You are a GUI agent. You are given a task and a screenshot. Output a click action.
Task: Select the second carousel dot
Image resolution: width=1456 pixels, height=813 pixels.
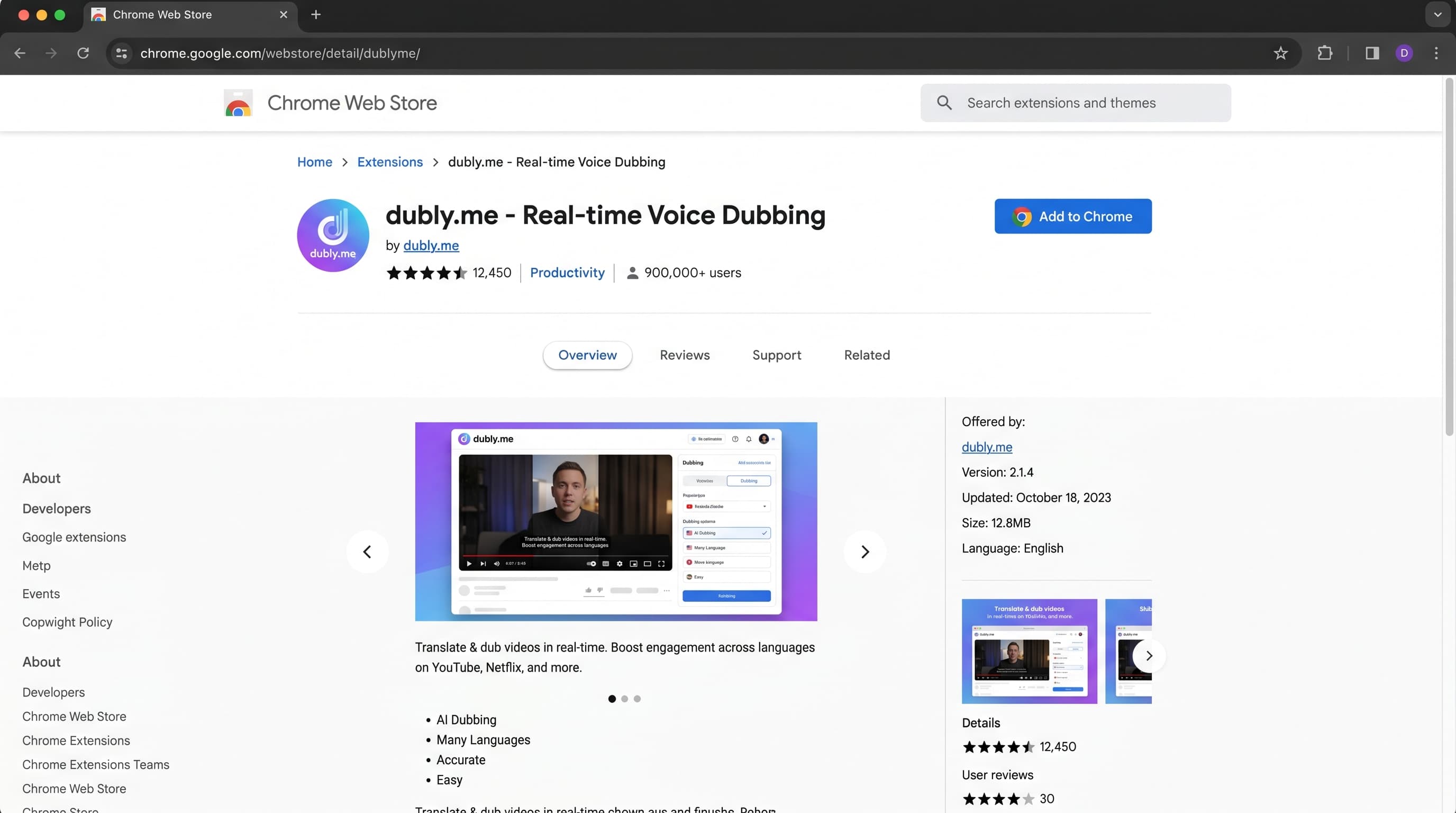coord(624,699)
